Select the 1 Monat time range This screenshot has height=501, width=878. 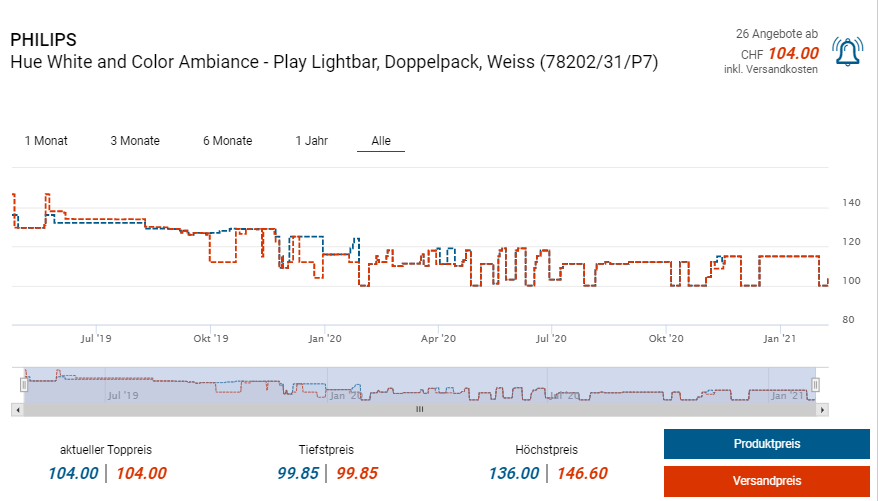pos(46,141)
